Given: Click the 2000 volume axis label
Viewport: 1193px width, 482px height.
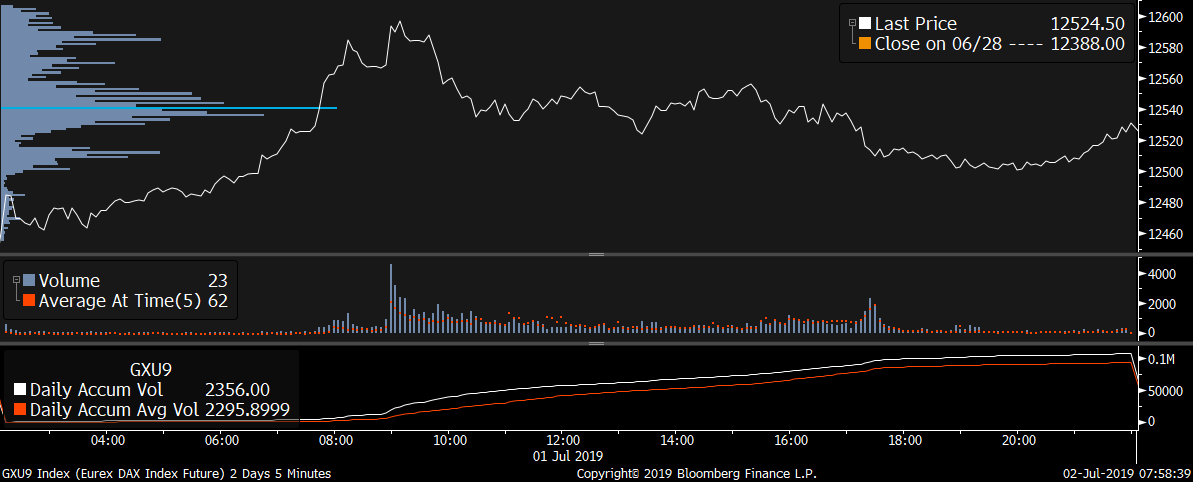Looking at the screenshot, I should point(1161,304).
